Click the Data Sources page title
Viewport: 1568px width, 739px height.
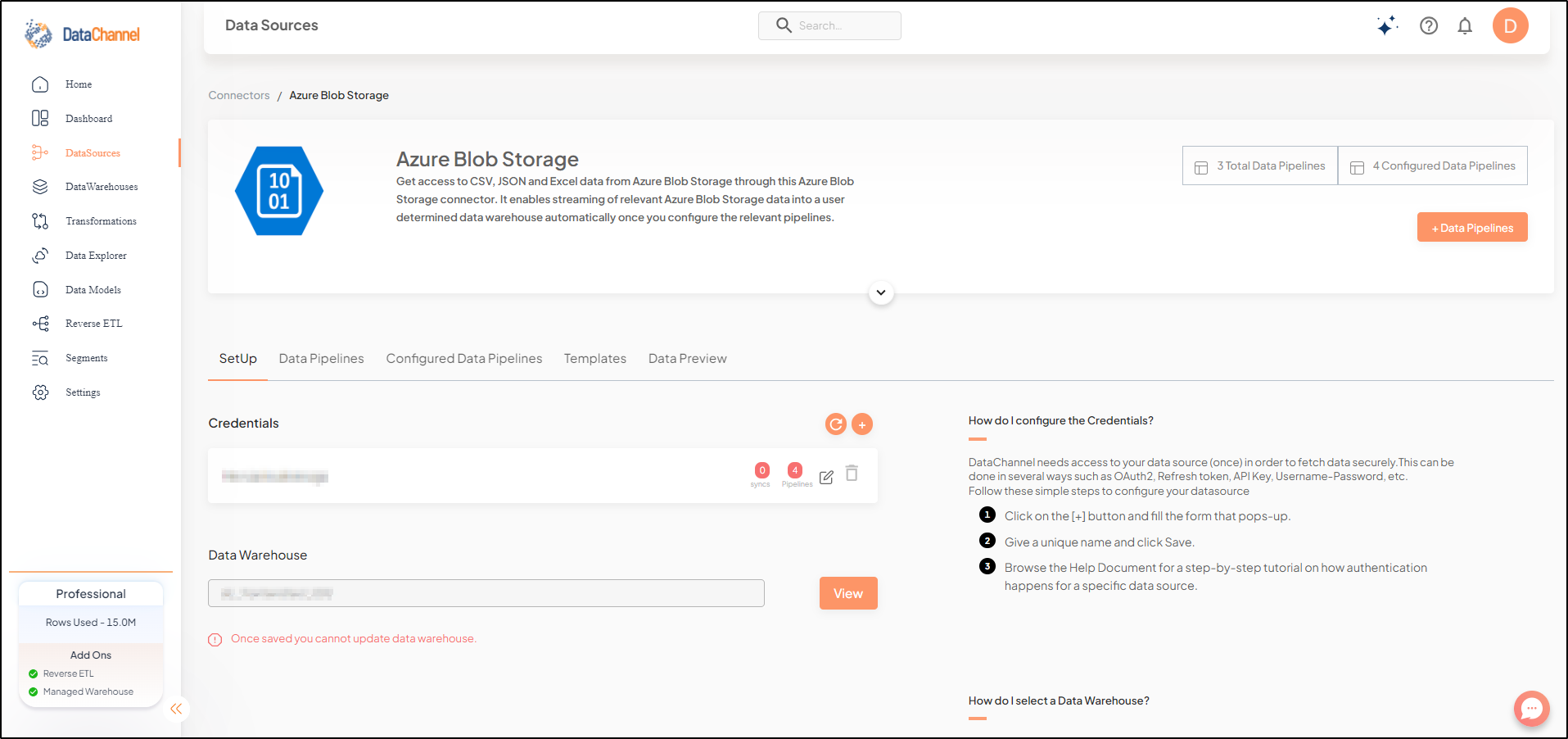pyautogui.click(x=272, y=25)
